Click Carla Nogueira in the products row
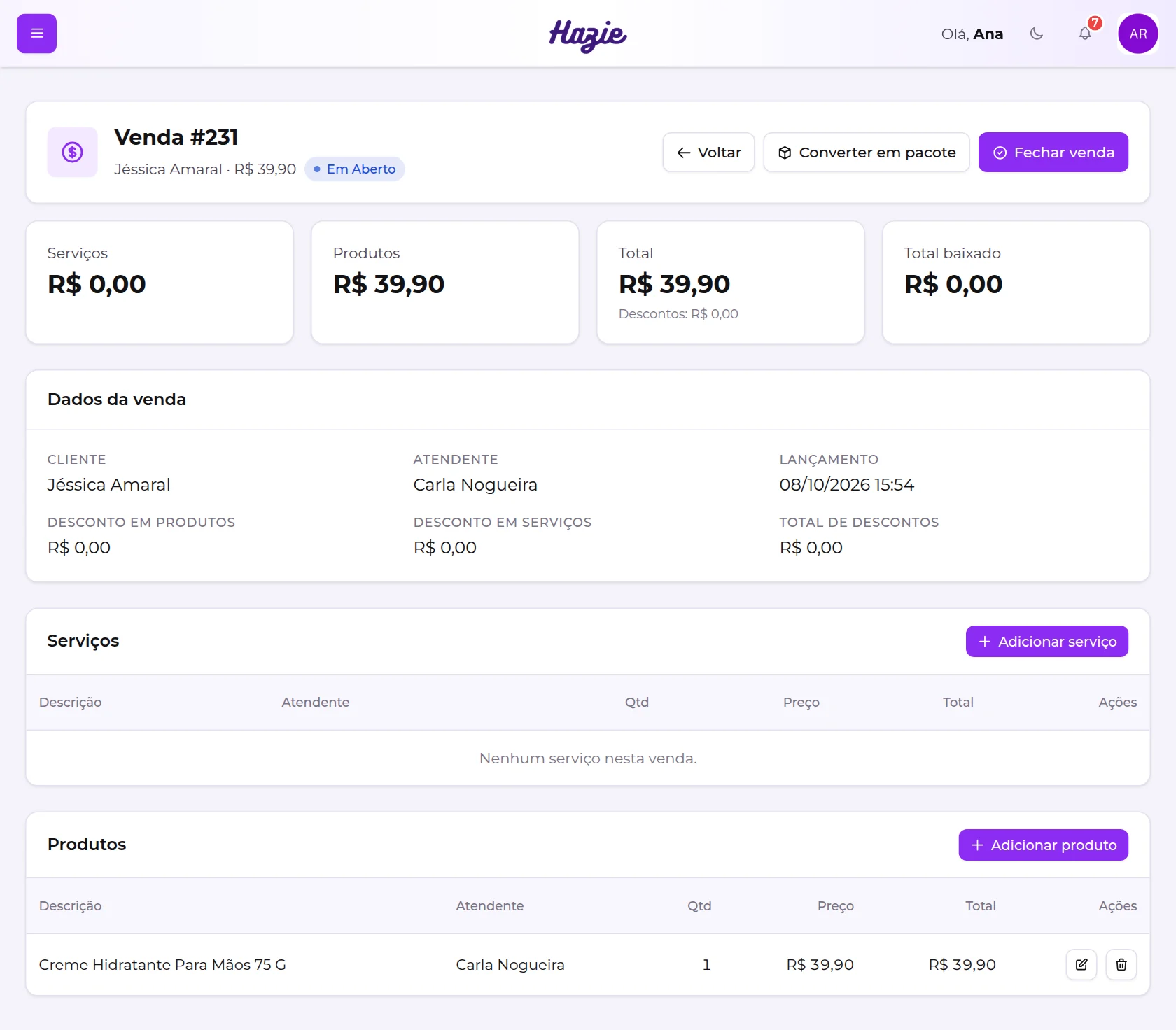1176x1030 pixels. coord(510,965)
